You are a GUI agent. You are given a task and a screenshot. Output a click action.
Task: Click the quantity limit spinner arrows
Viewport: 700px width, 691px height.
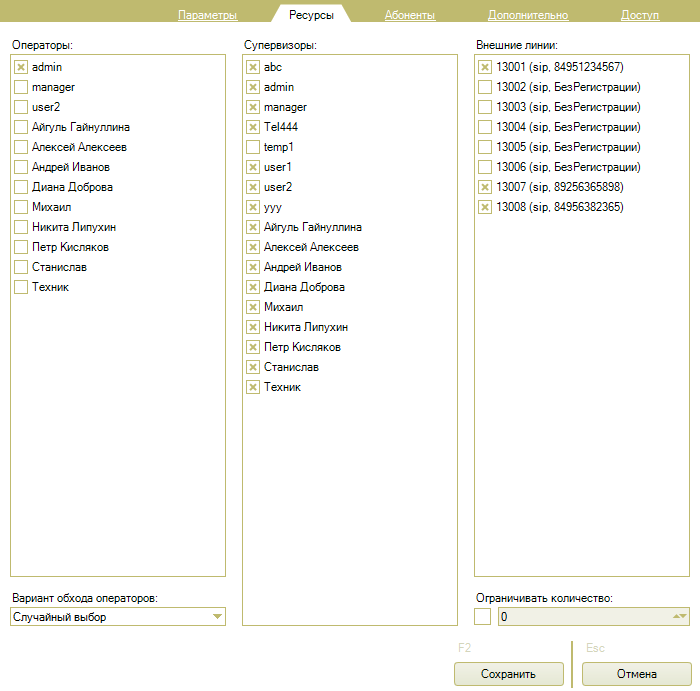click(x=680, y=617)
